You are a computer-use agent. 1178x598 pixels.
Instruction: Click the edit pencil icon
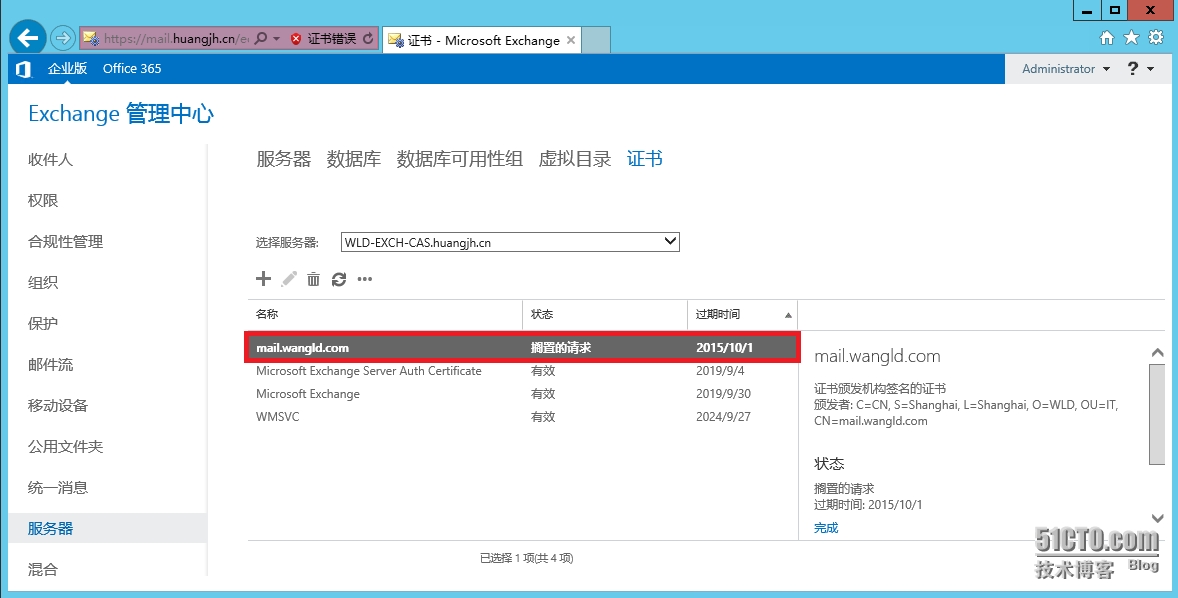pyautogui.click(x=289, y=279)
